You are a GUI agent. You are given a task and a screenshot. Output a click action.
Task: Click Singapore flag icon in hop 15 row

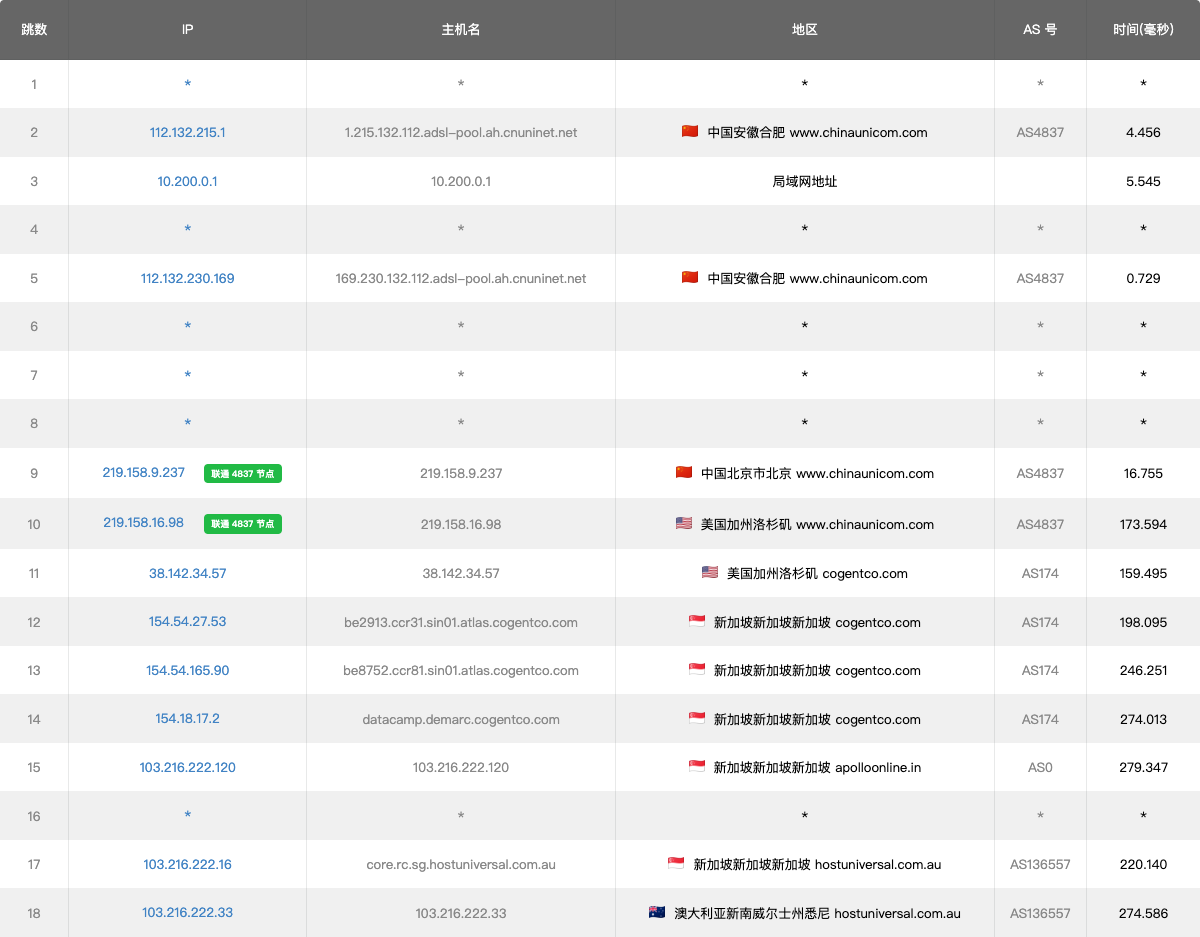(x=697, y=766)
